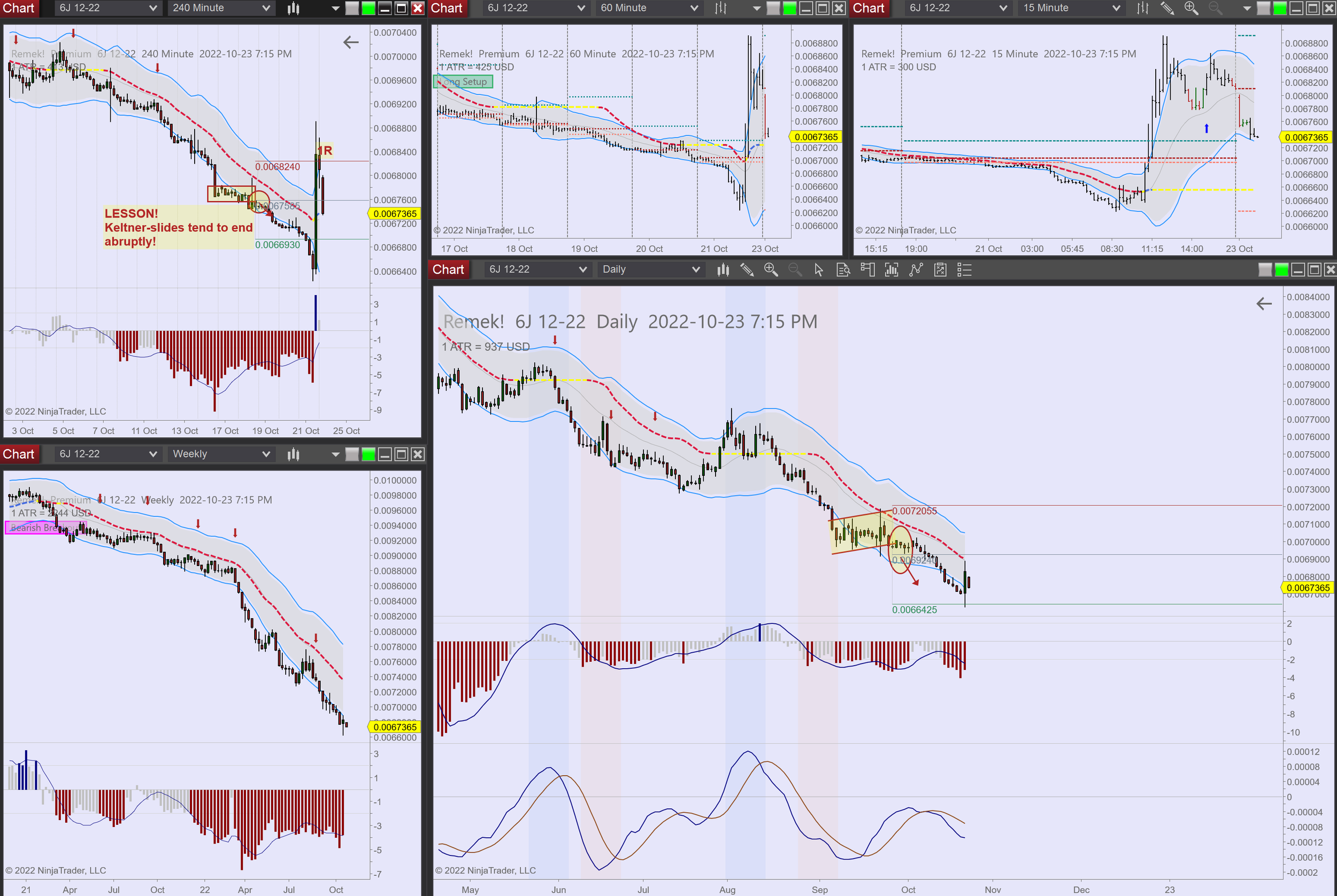Click bar style icon in 15 Minute chart
Image resolution: width=1337 pixels, height=896 pixels.
1142,8
